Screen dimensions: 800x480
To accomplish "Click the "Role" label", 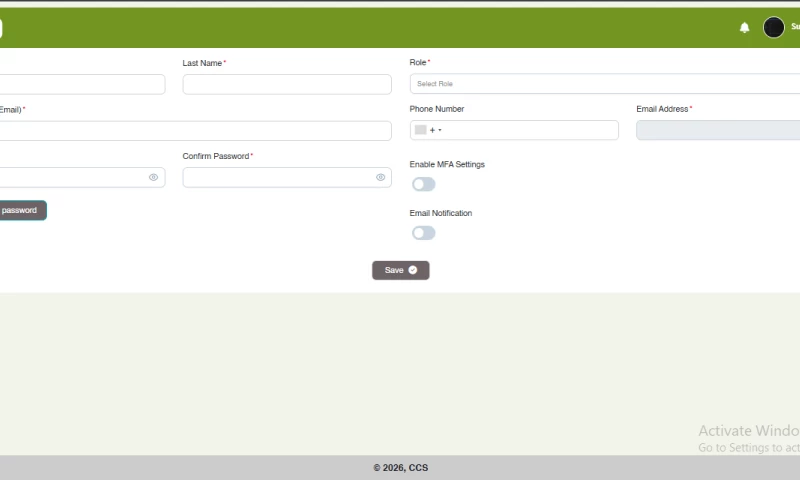I will tap(418, 62).
